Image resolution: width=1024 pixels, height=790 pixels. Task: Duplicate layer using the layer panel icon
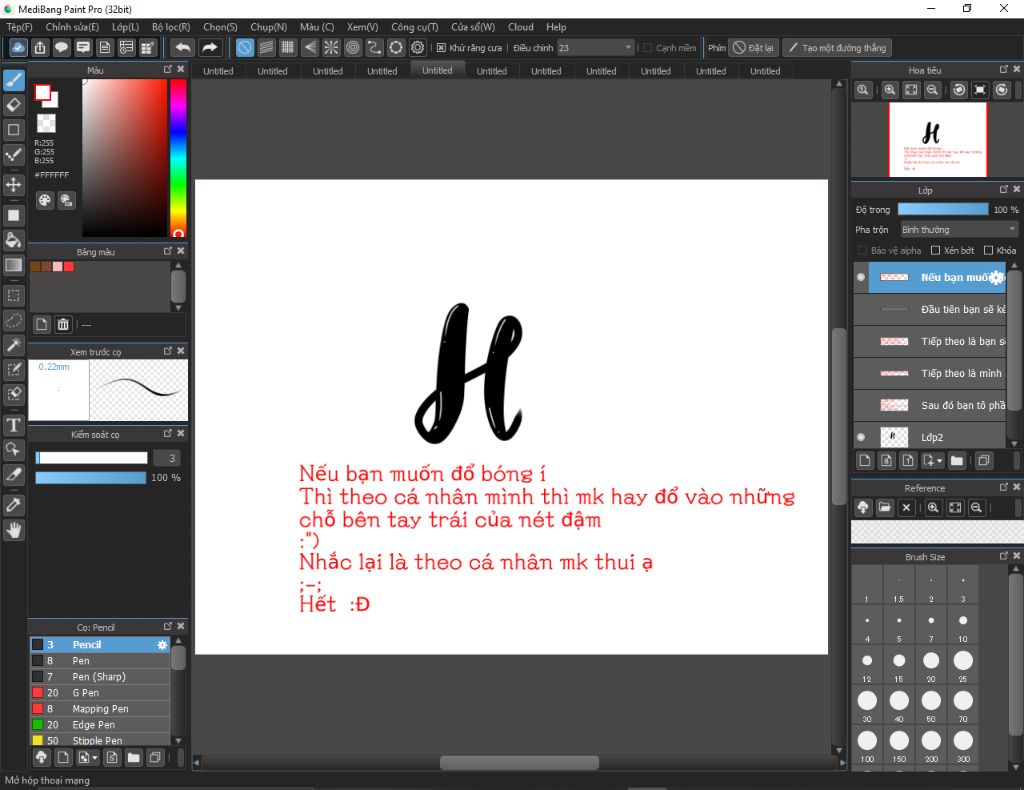[x=984, y=461]
